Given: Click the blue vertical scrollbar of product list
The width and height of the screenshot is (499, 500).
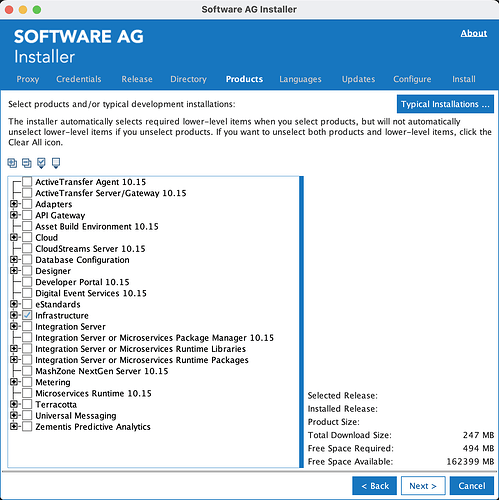Looking at the screenshot, I should (301, 322).
